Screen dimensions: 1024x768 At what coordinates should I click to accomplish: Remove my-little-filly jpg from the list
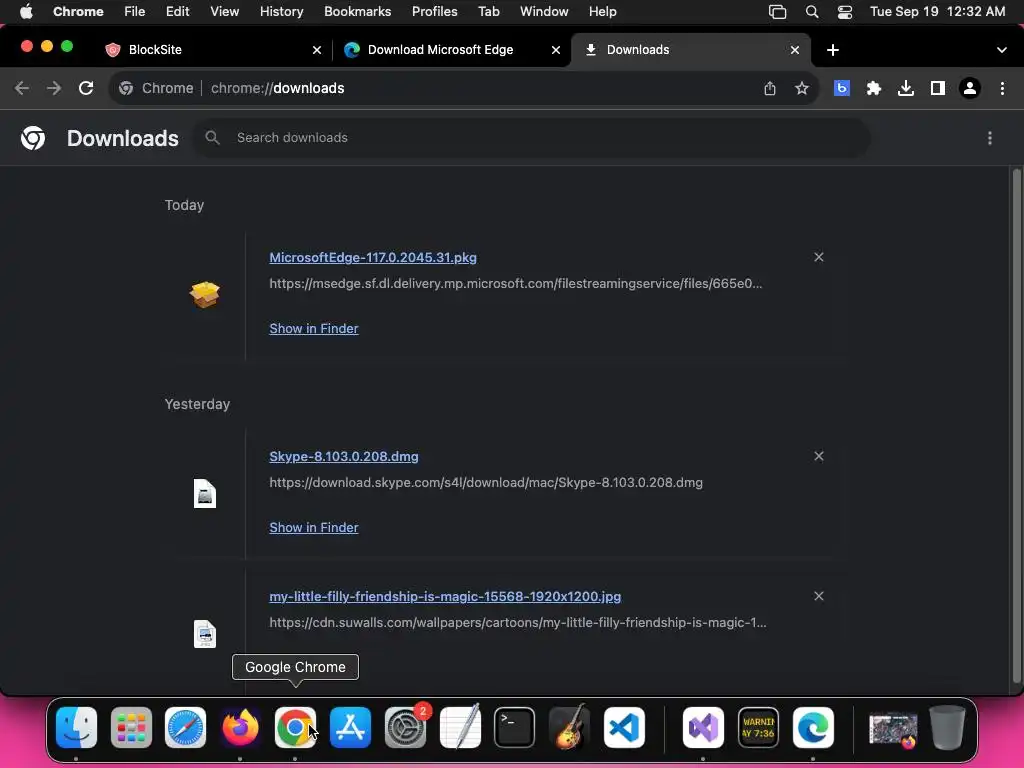(x=819, y=596)
